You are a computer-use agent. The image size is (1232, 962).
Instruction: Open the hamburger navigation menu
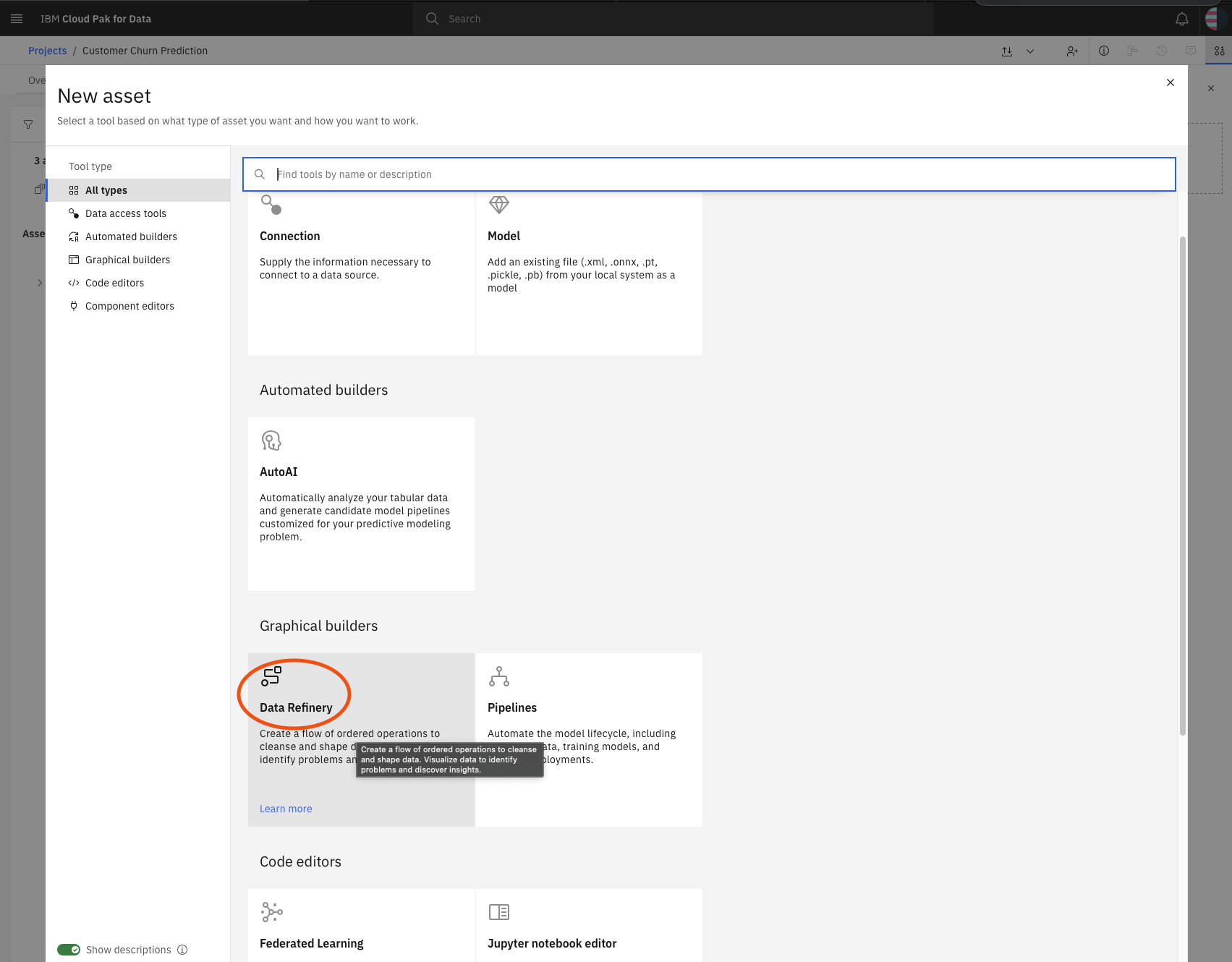click(x=17, y=19)
